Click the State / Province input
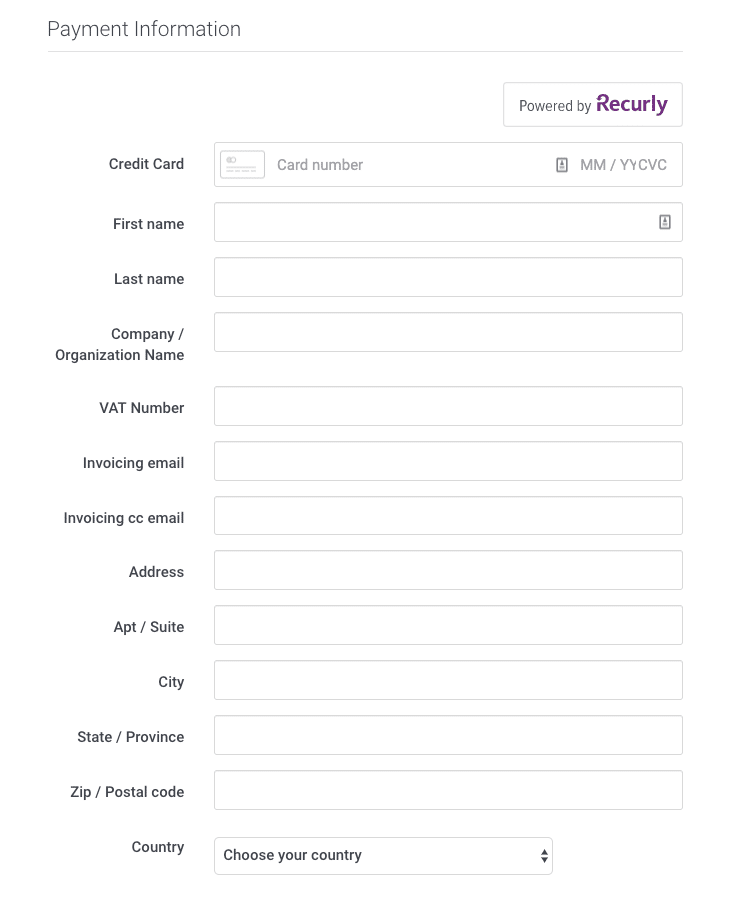The height and width of the screenshot is (912, 730). coord(448,735)
